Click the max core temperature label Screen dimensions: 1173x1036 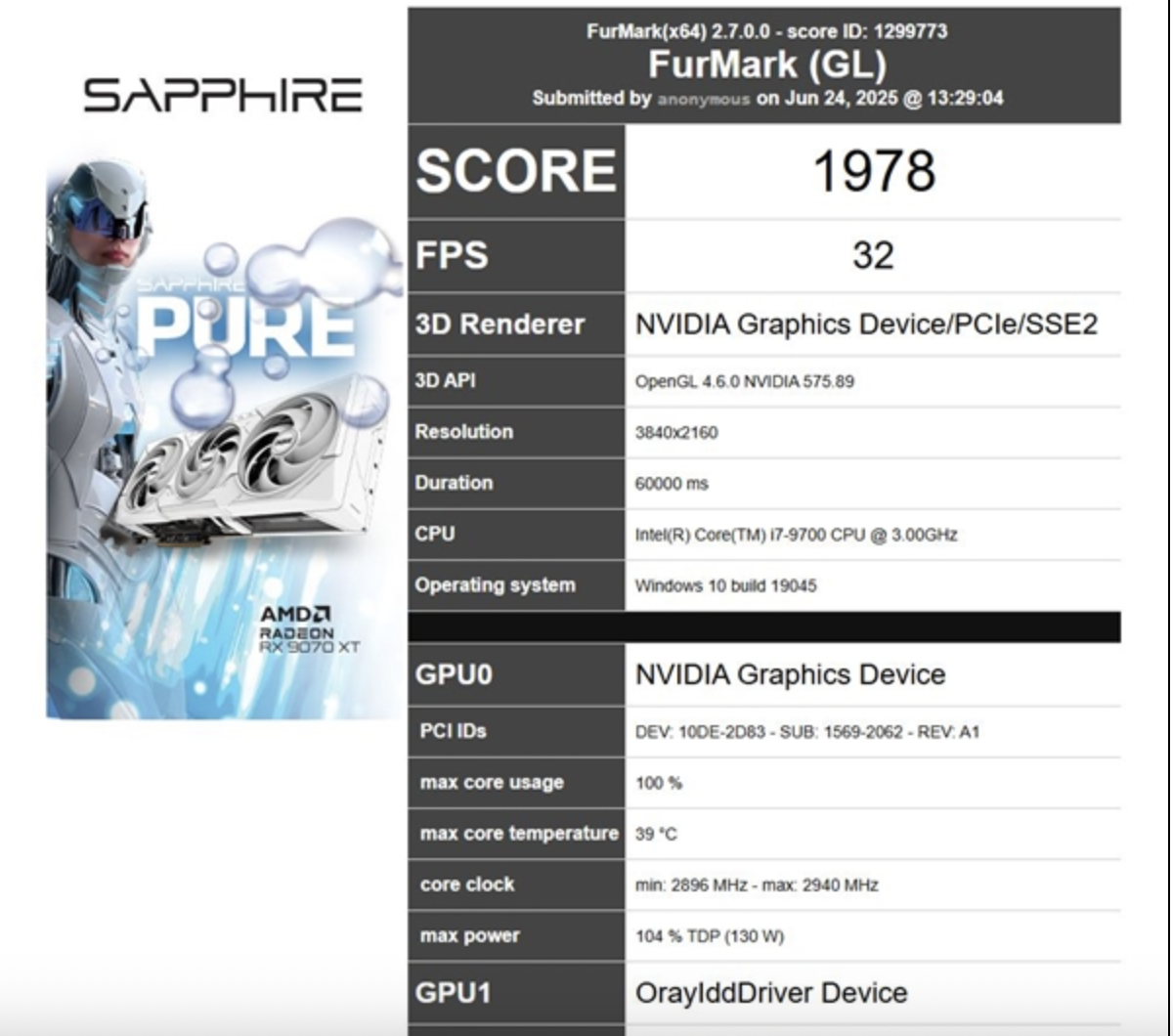click(519, 834)
